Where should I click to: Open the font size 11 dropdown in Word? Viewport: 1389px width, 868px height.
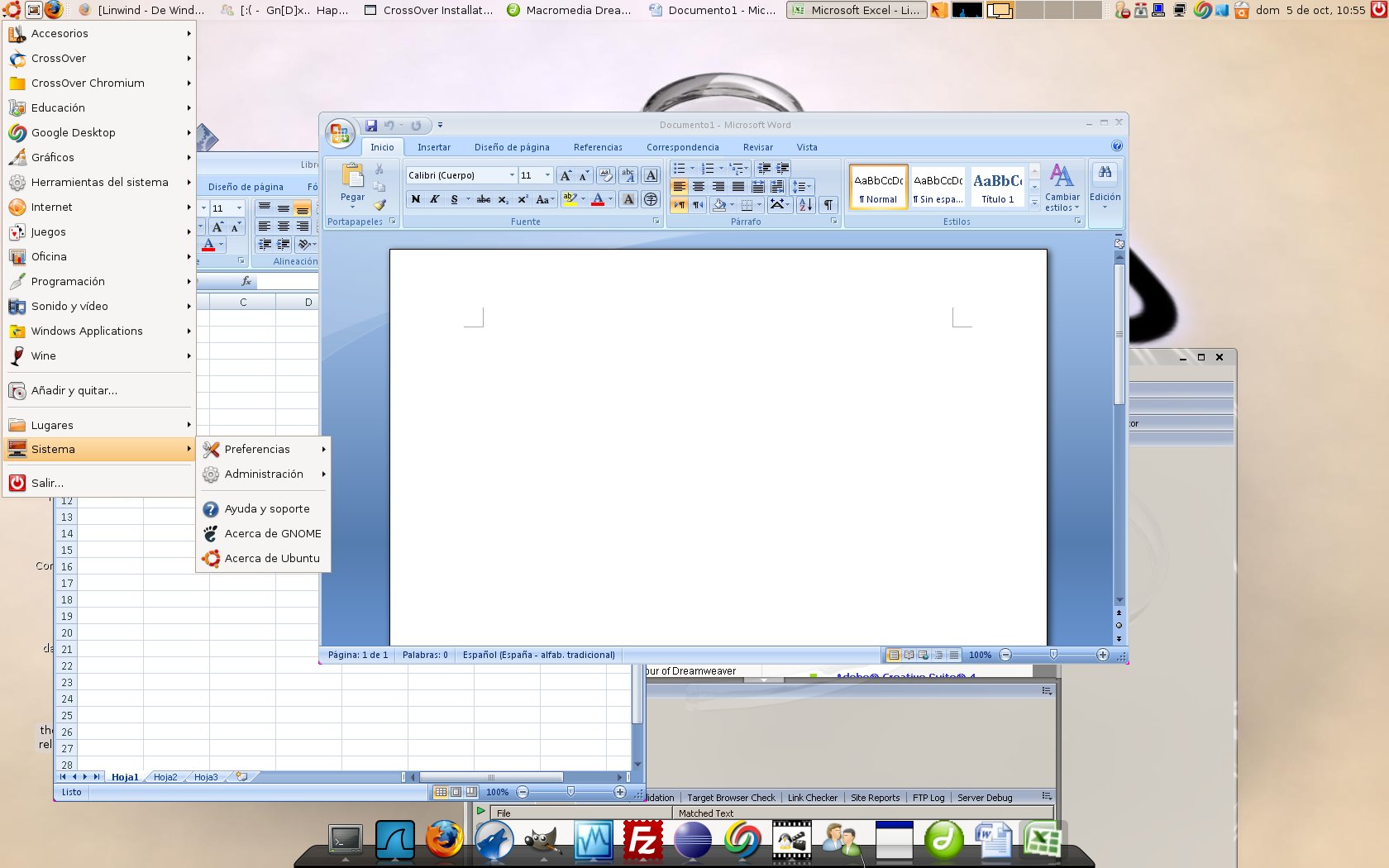pyautogui.click(x=547, y=175)
